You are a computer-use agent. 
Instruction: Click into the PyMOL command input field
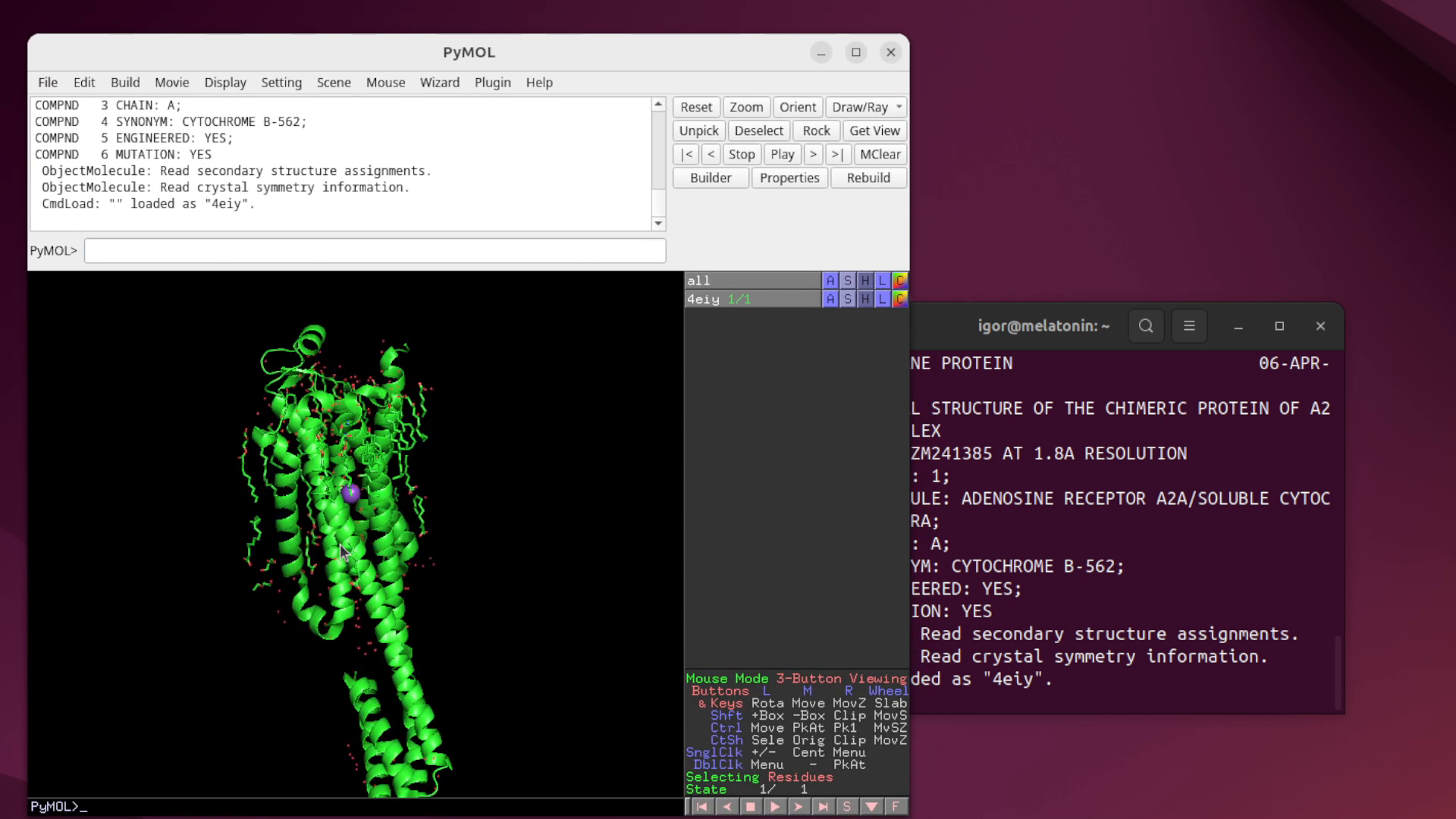tap(375, 250)
